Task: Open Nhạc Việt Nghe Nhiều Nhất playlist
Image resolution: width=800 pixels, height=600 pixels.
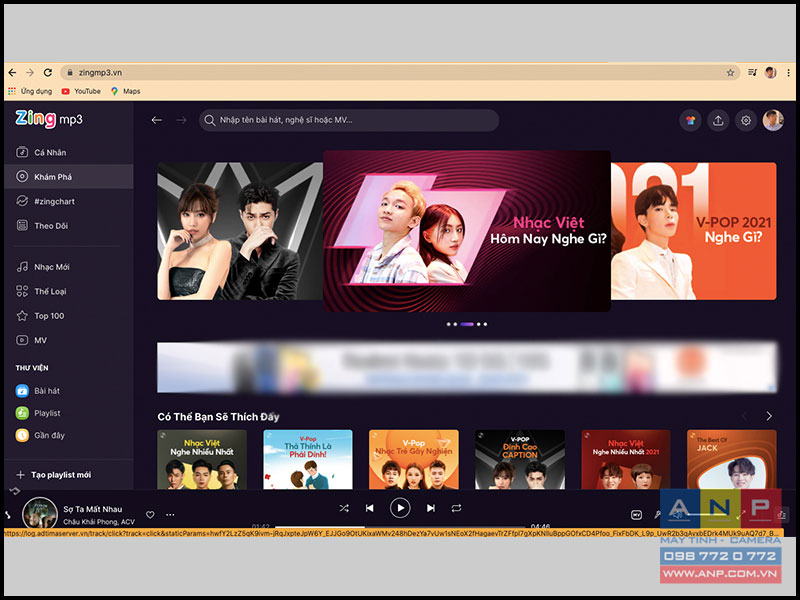Action: (x=202, y=459)
